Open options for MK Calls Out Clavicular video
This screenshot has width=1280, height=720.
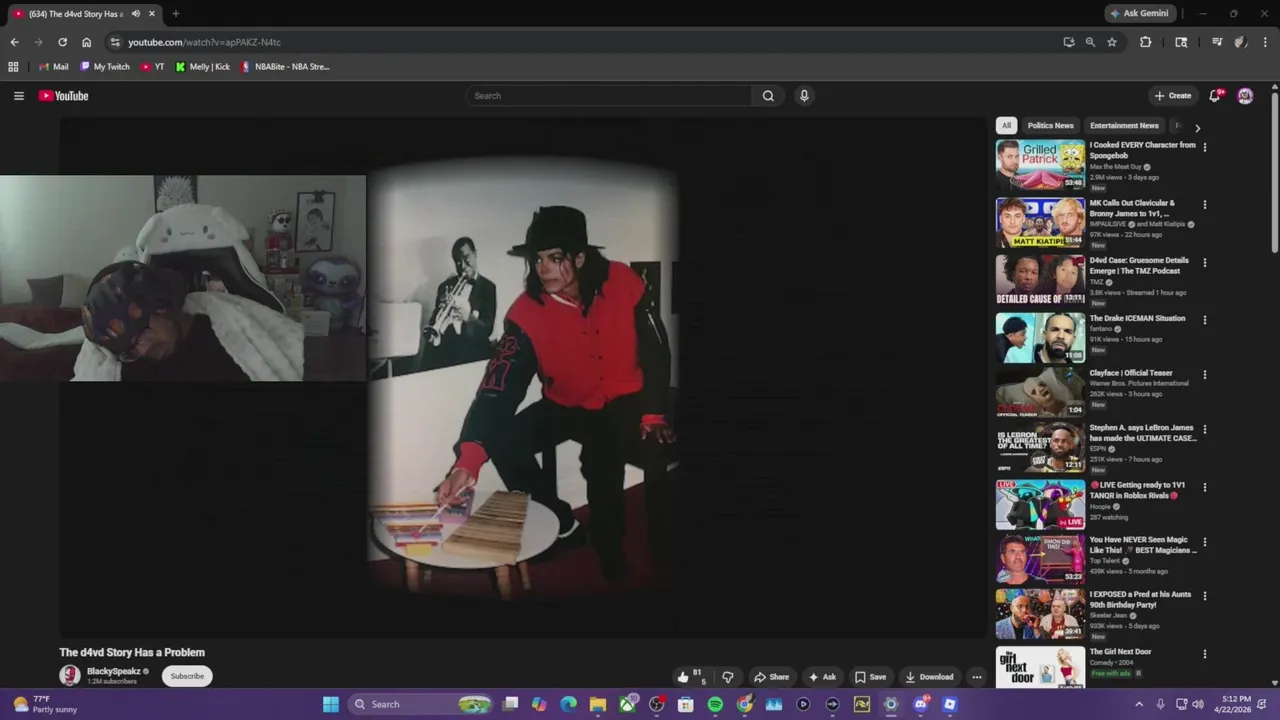click(1204, 205)
